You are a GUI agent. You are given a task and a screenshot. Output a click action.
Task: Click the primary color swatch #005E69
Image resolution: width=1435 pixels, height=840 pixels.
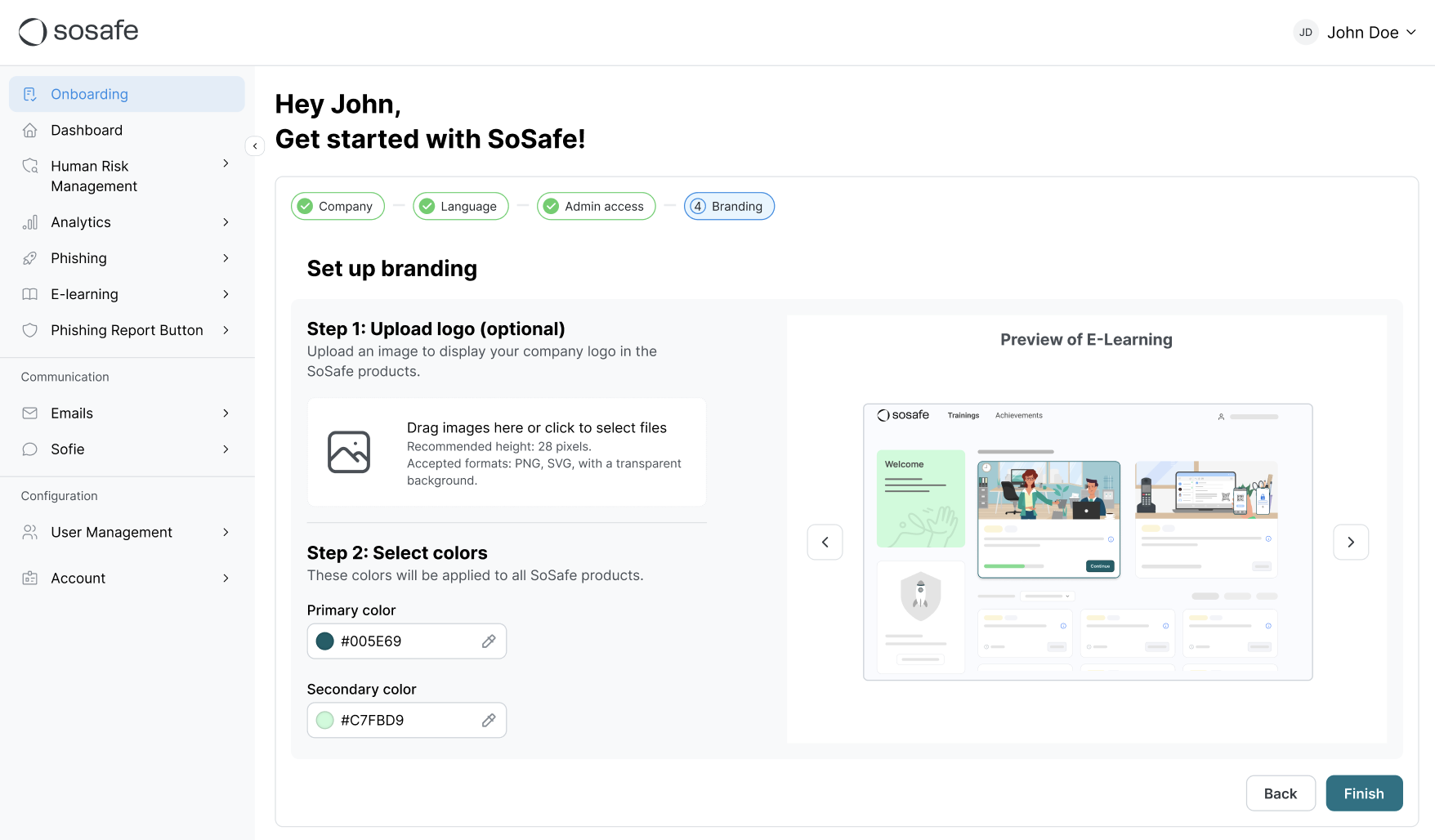pos(325,641)
